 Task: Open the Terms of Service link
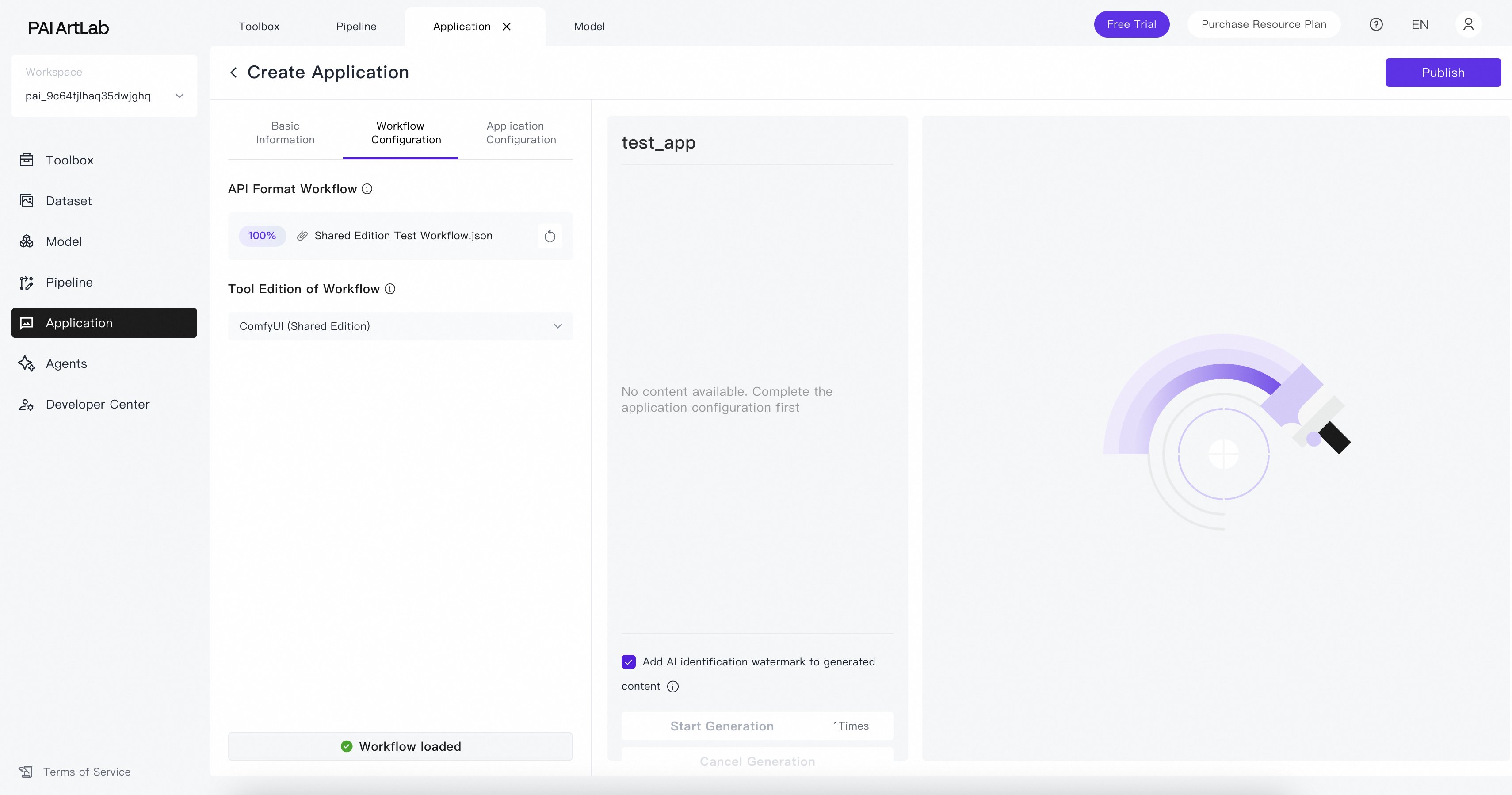[86, 772]
